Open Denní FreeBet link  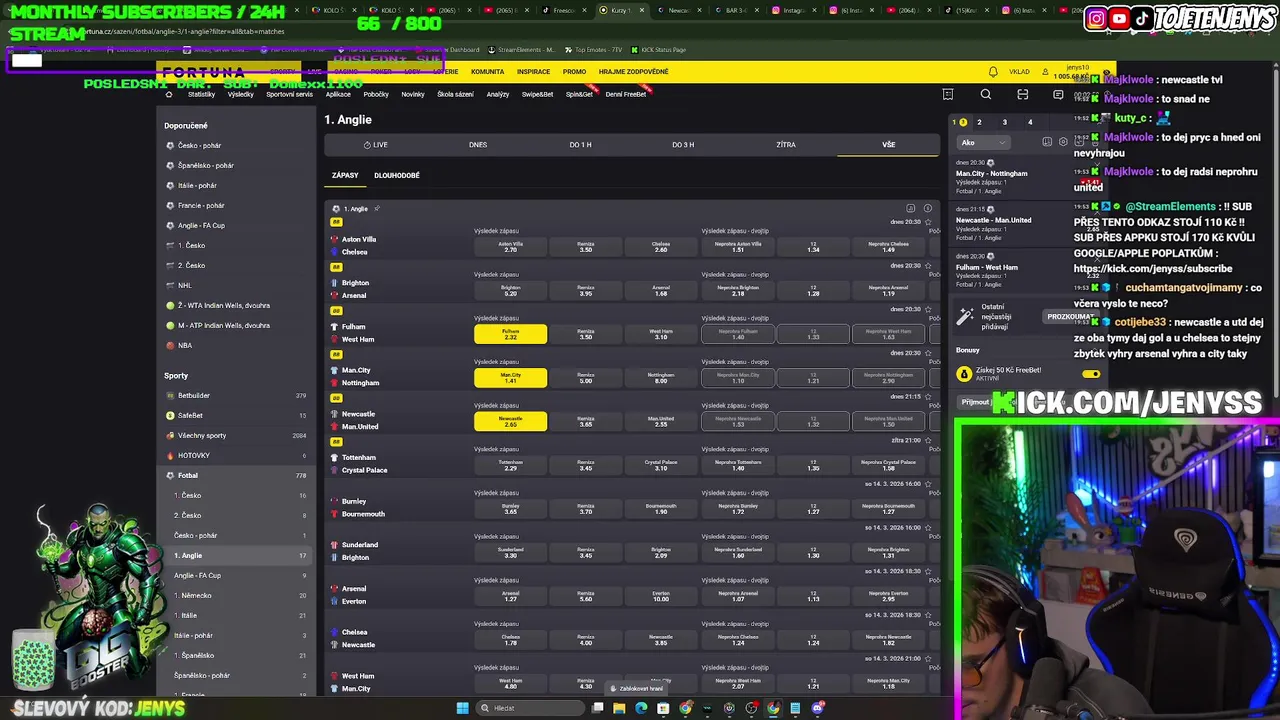point(626,94)
